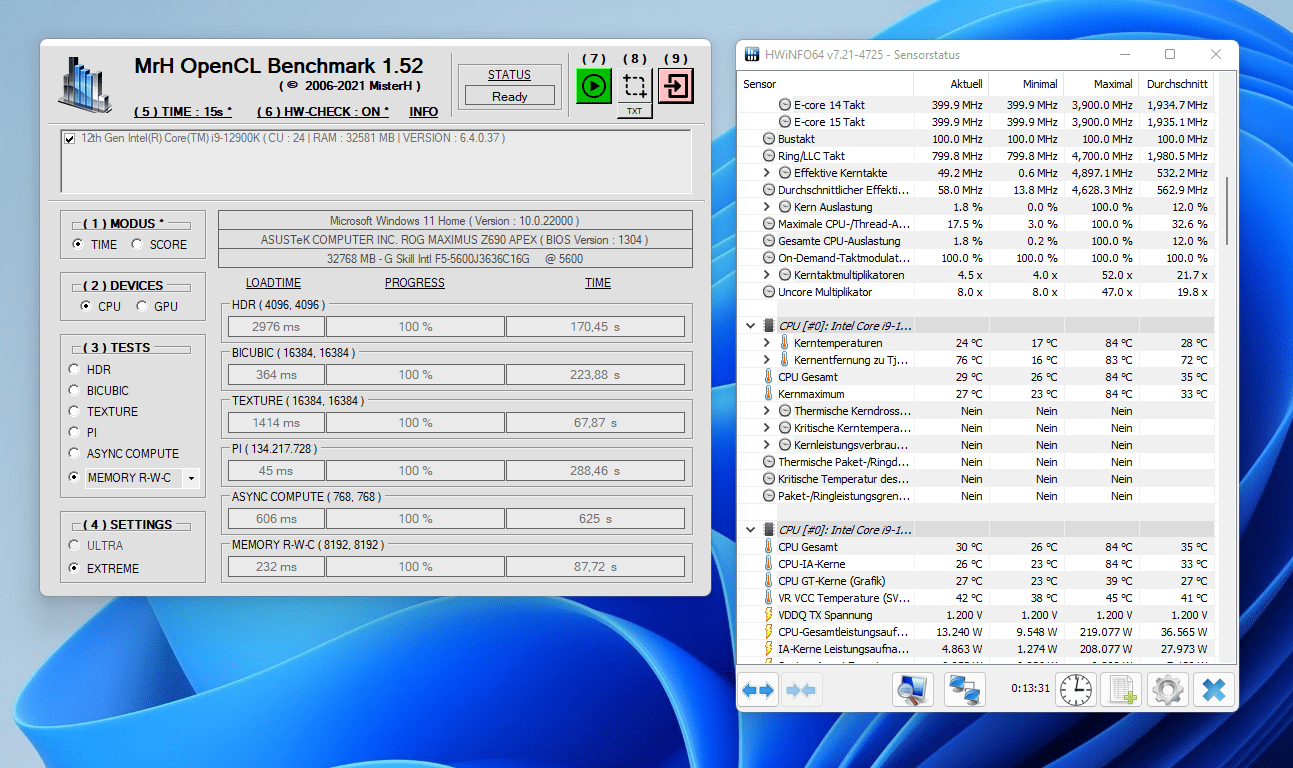Open the MEMORY R-W-C dropdown arrow

point(191,478)
